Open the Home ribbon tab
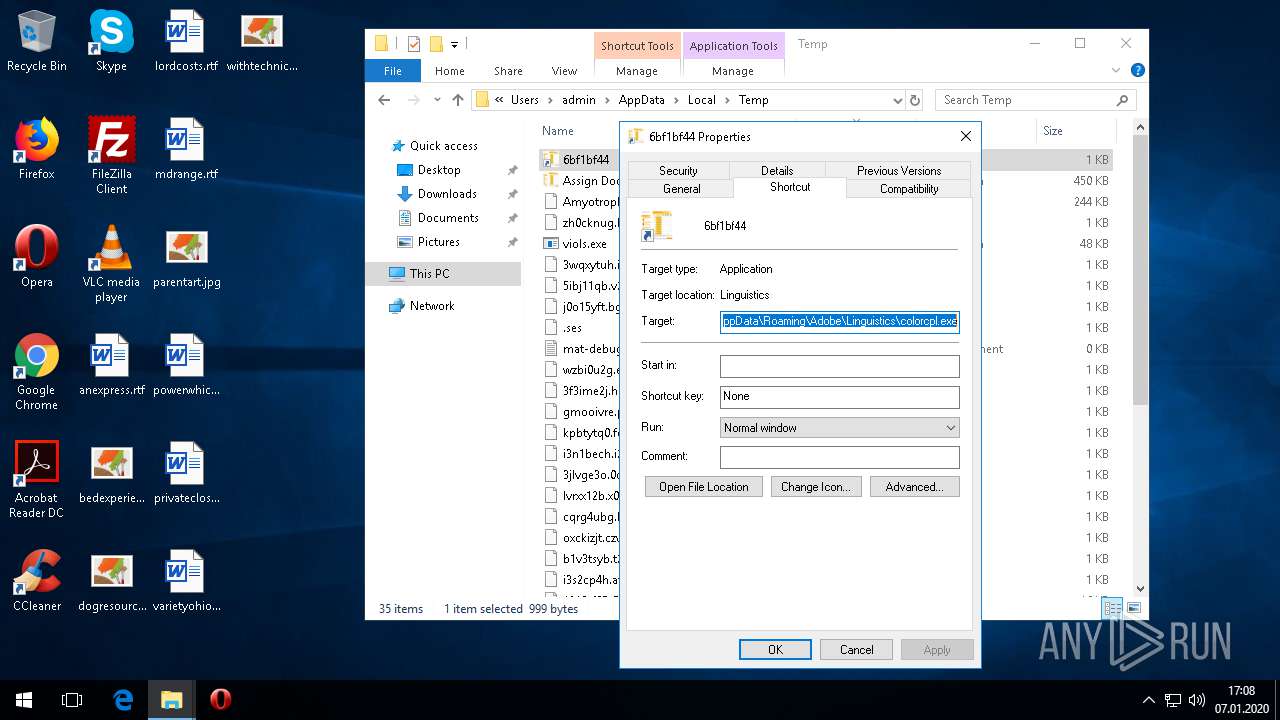The image size is (1280, 720). 450,71
